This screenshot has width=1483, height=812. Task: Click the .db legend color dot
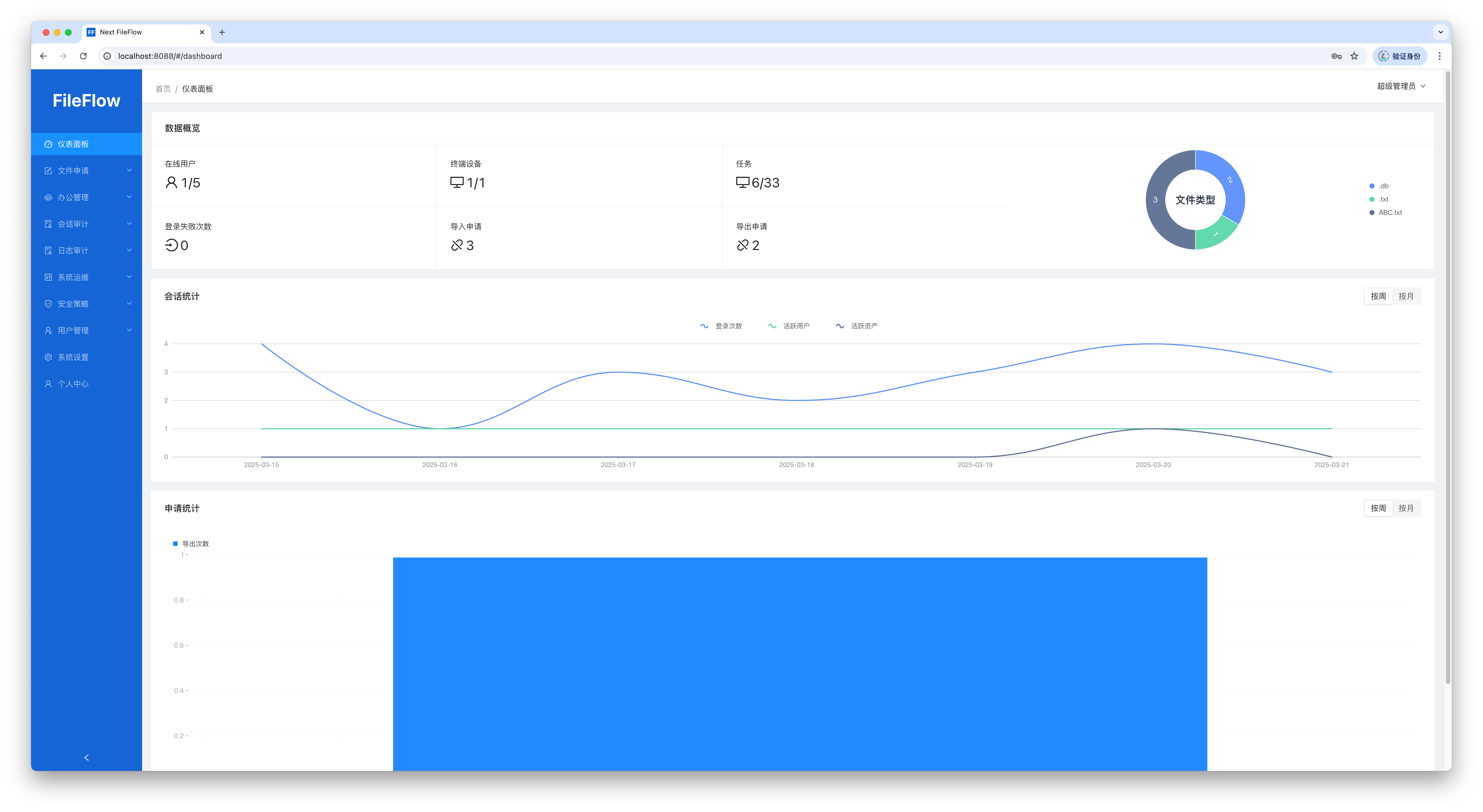coord(1372,186)
